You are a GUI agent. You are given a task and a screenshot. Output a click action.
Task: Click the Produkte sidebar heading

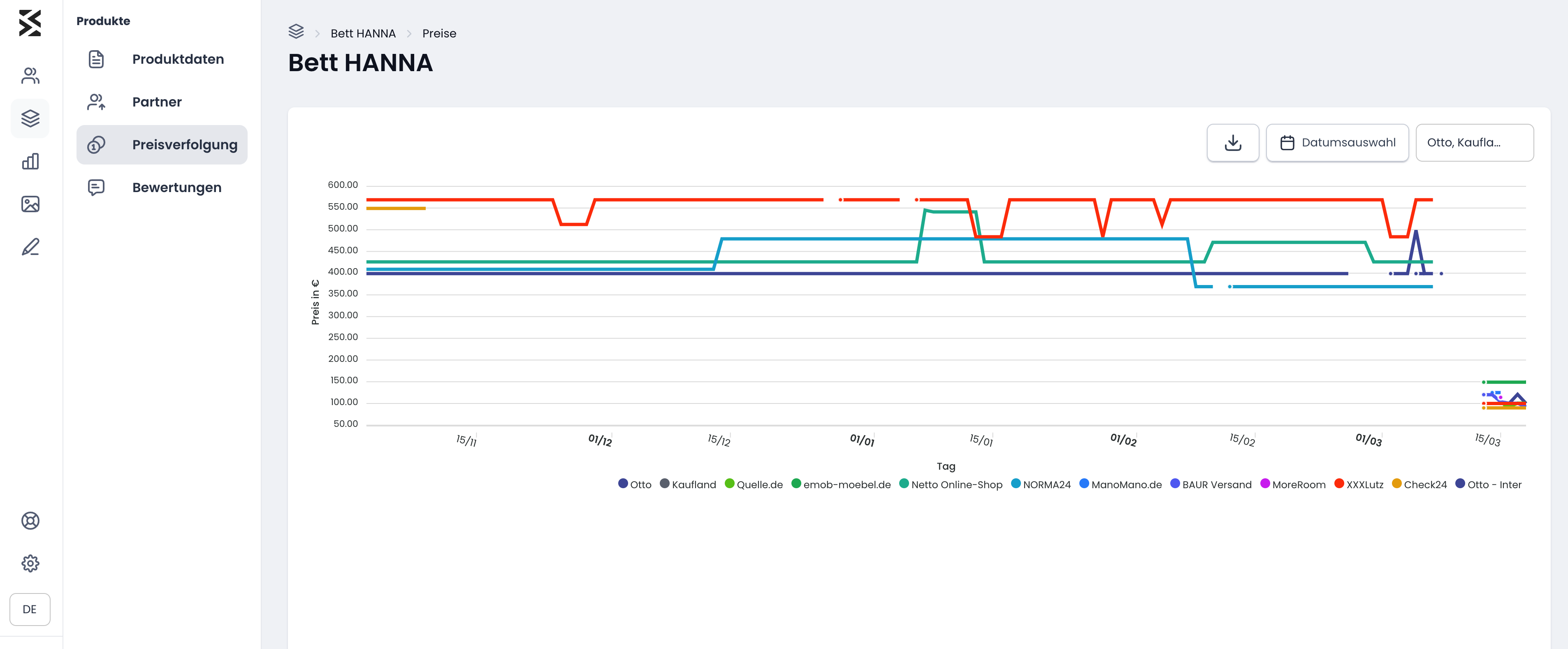point(103,21)
